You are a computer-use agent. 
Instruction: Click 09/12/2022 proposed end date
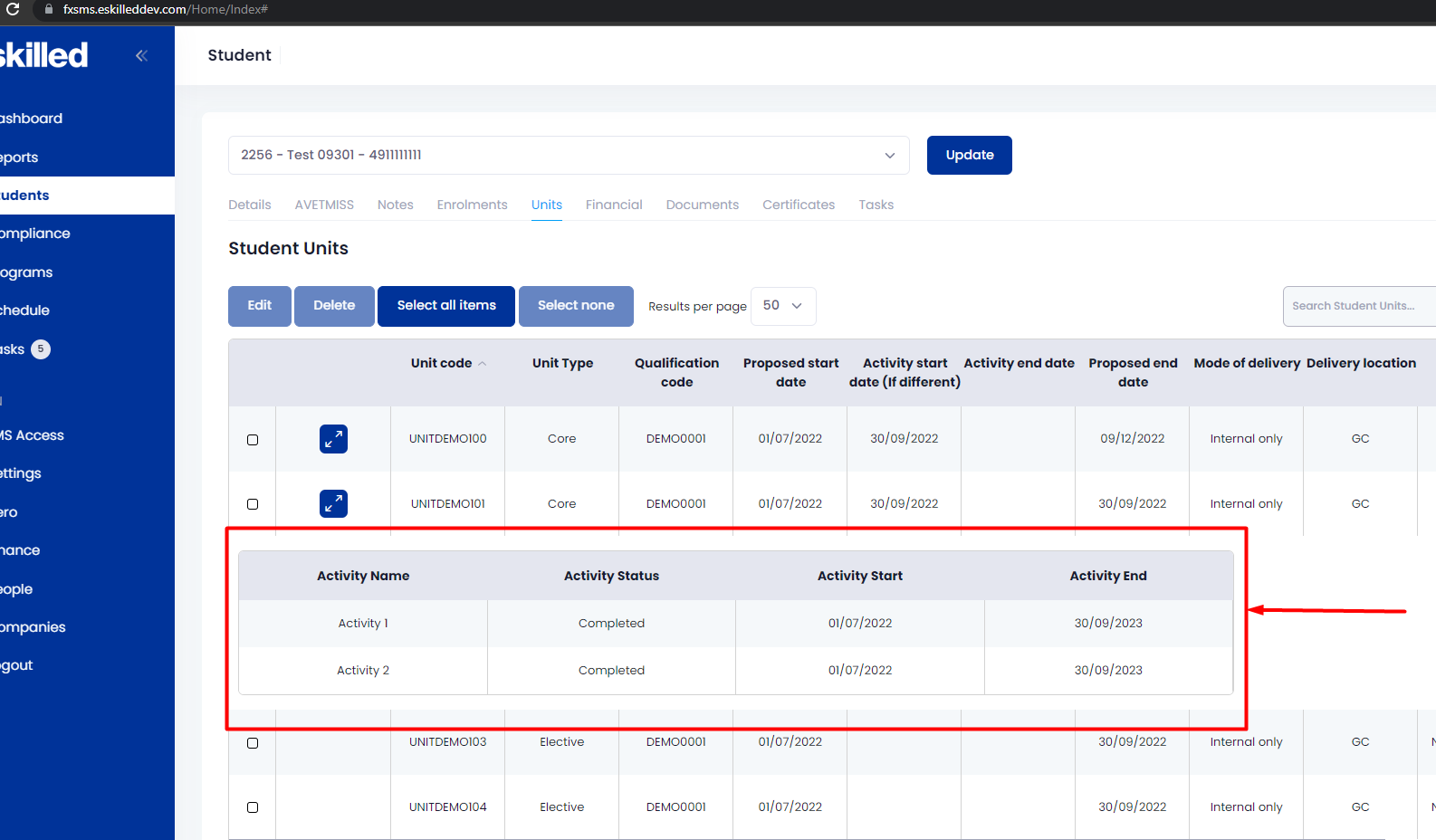point(1133,439)
